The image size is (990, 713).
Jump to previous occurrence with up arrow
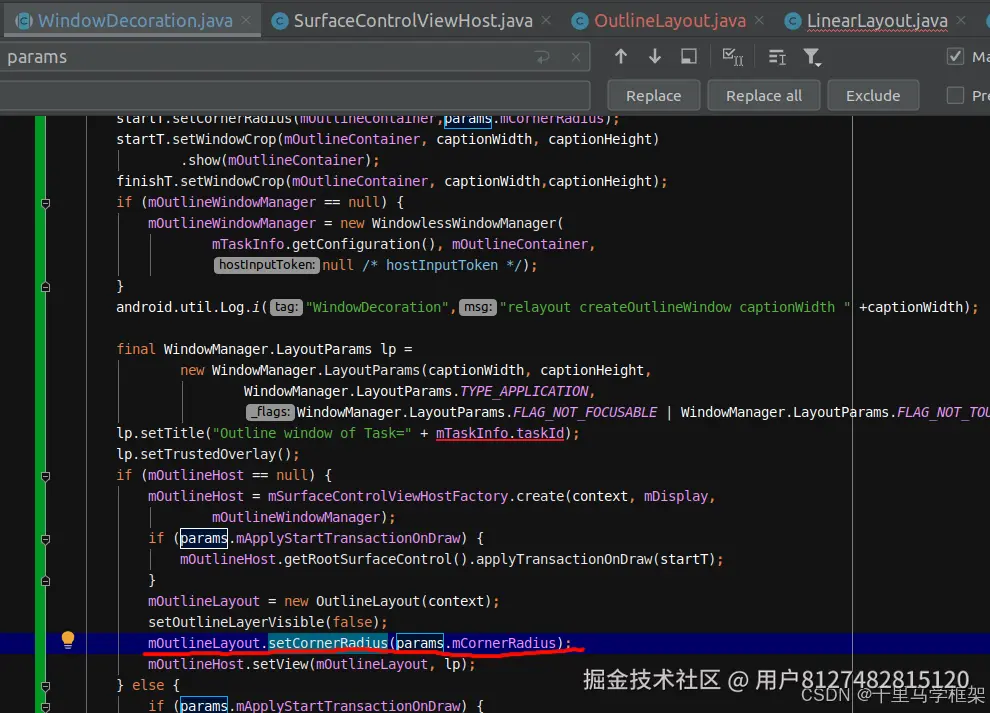[x=621, y=57]
